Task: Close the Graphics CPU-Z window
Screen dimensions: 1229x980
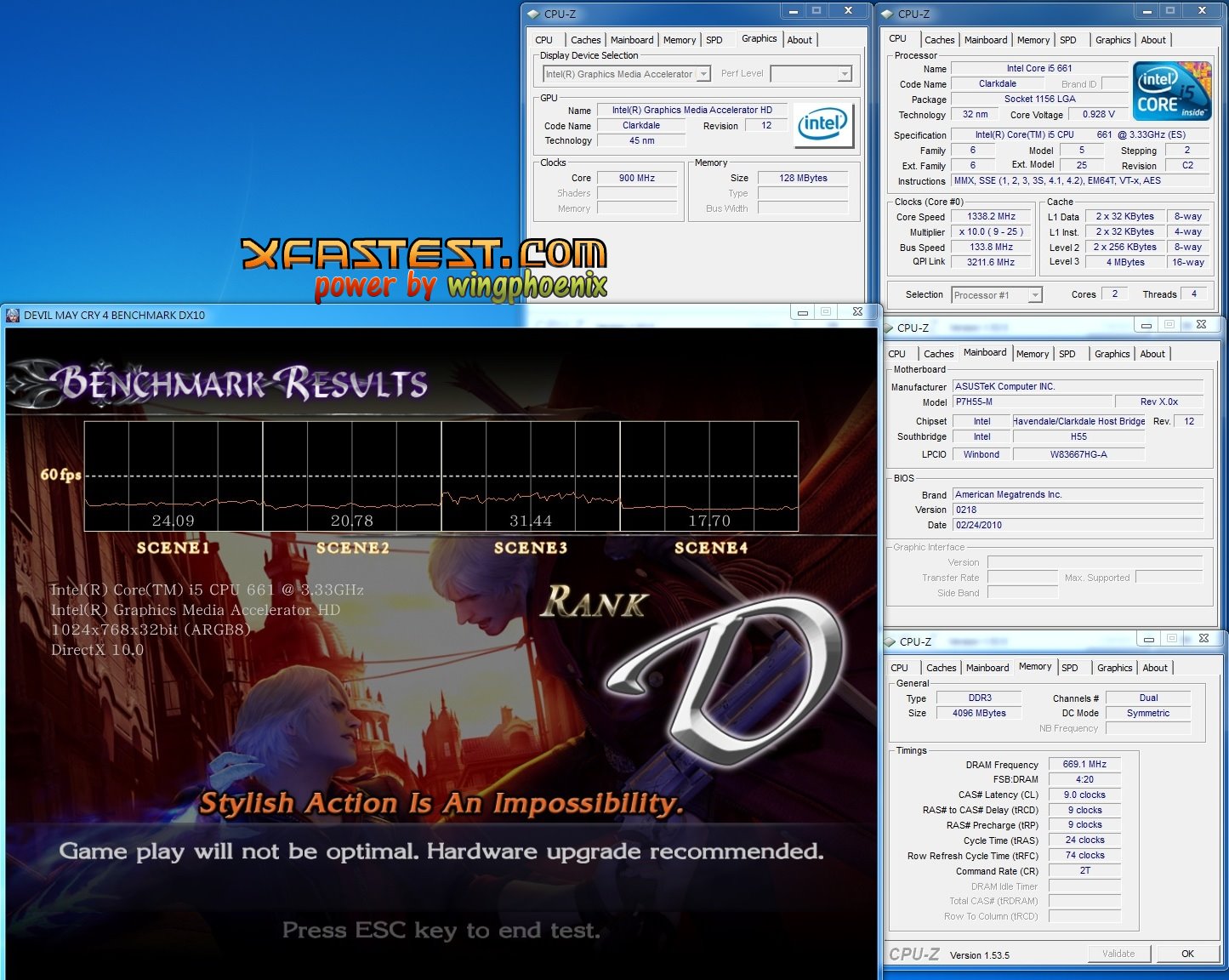Action: pos(848,11)
